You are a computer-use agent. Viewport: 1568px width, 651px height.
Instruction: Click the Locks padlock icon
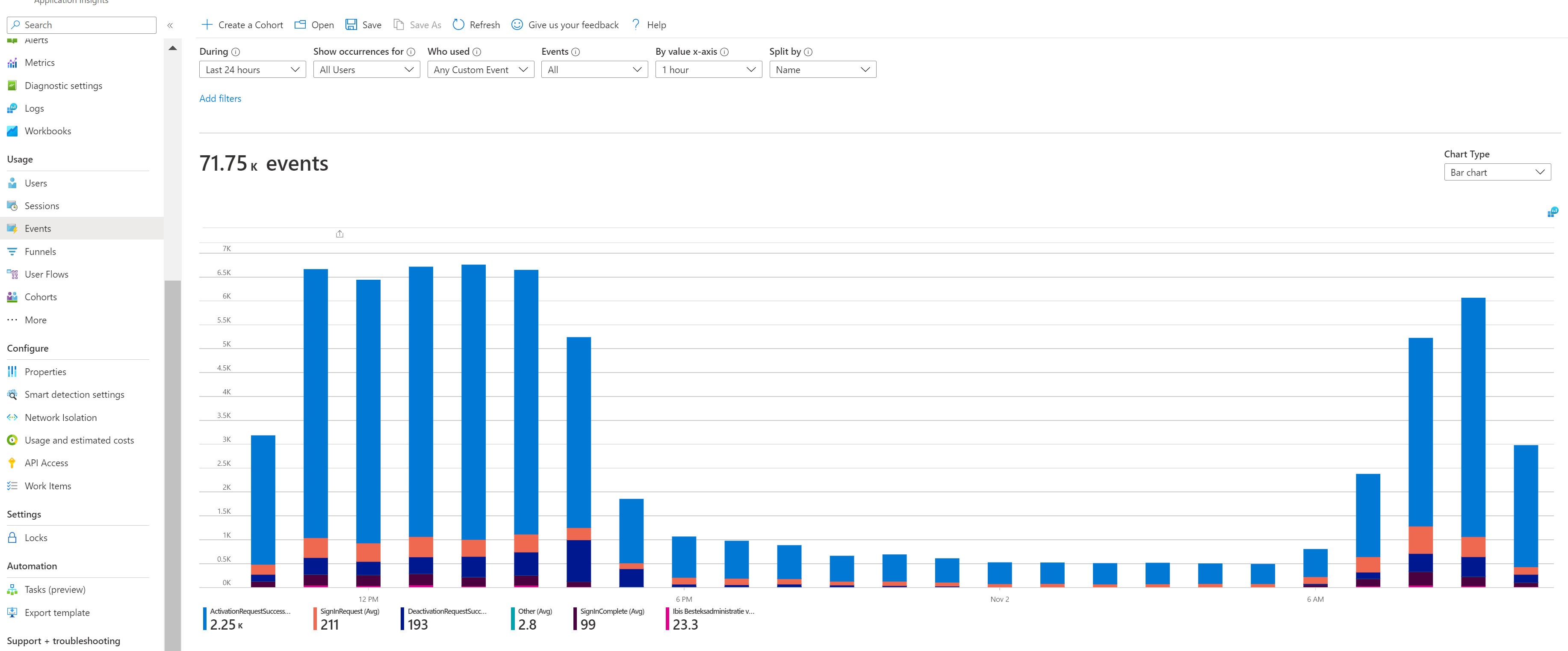(x=12, y=538)
